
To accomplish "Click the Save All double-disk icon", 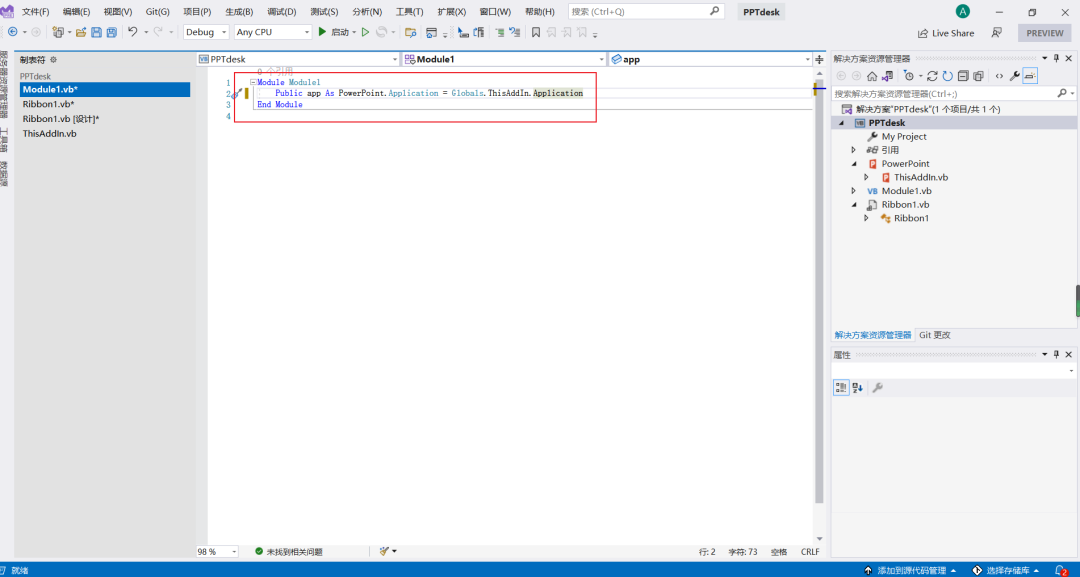I will pyautogui.click(x=111, y=32).
